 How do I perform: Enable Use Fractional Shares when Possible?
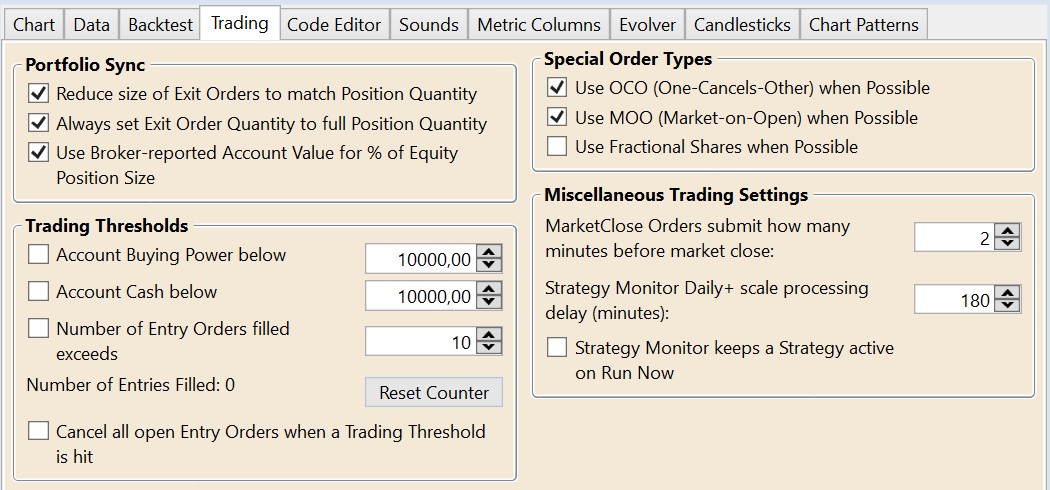coord(557,147)
